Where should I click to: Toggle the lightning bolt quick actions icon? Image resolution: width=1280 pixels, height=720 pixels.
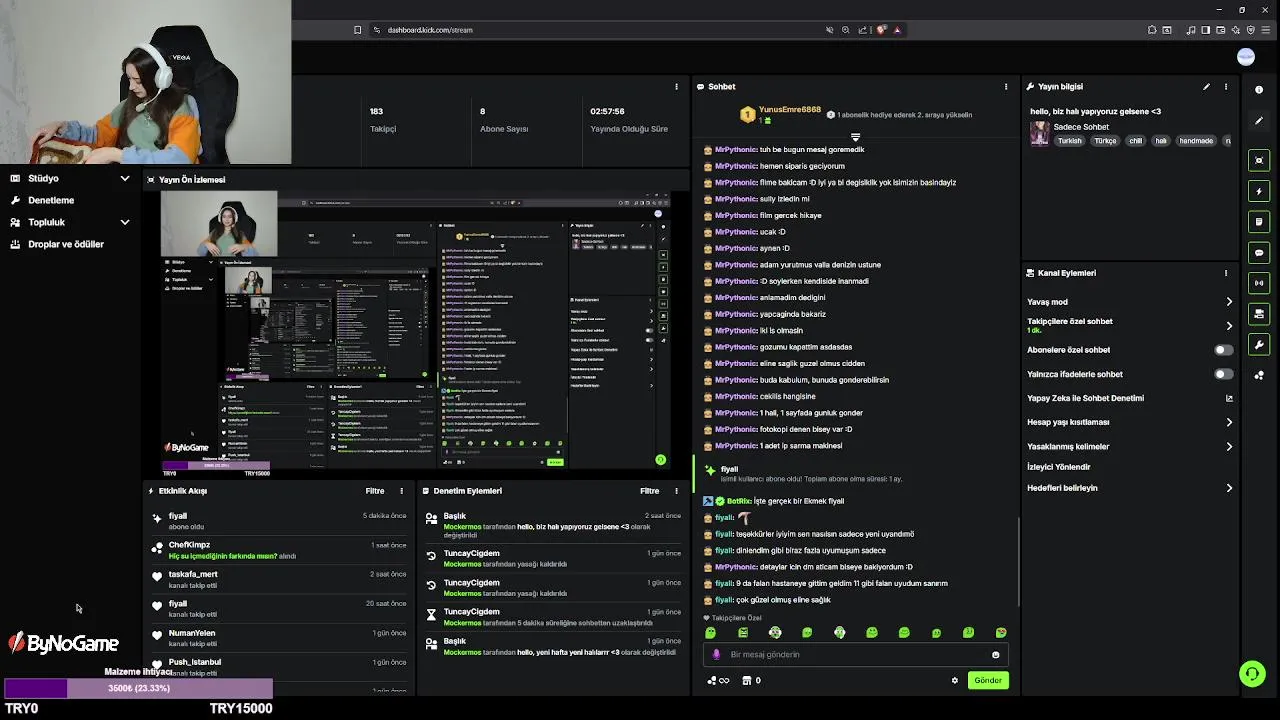pyautogui.click(x=1259, y=191)
